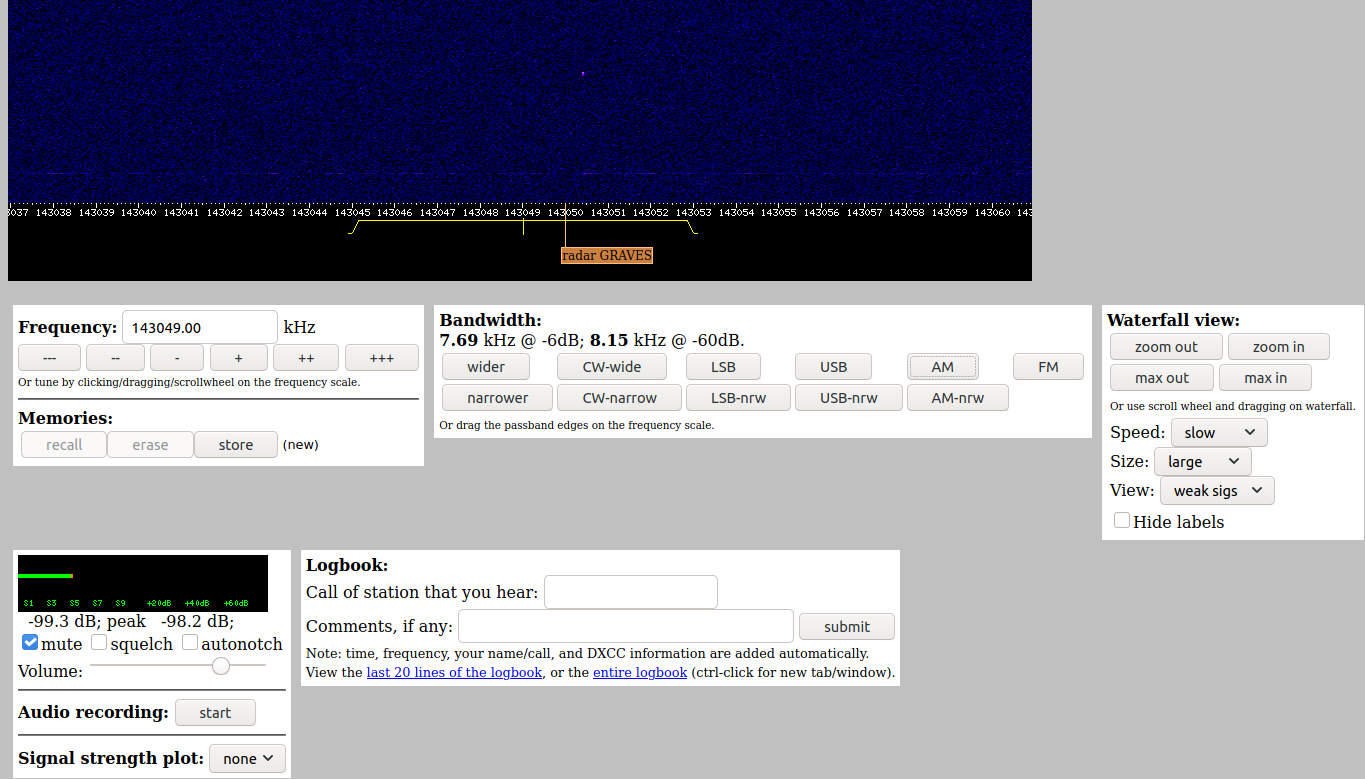The height and width of the screenshot is (779, 1365).
Task: Enable the squelch checkbox
Action: (99, 643)
